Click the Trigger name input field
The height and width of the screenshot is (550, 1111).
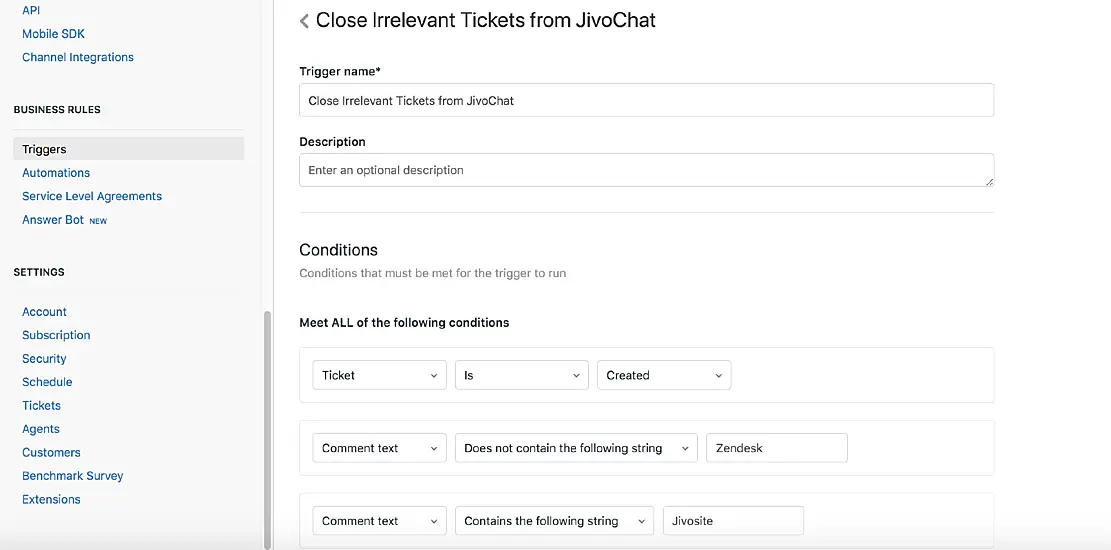tap(646, 100)
